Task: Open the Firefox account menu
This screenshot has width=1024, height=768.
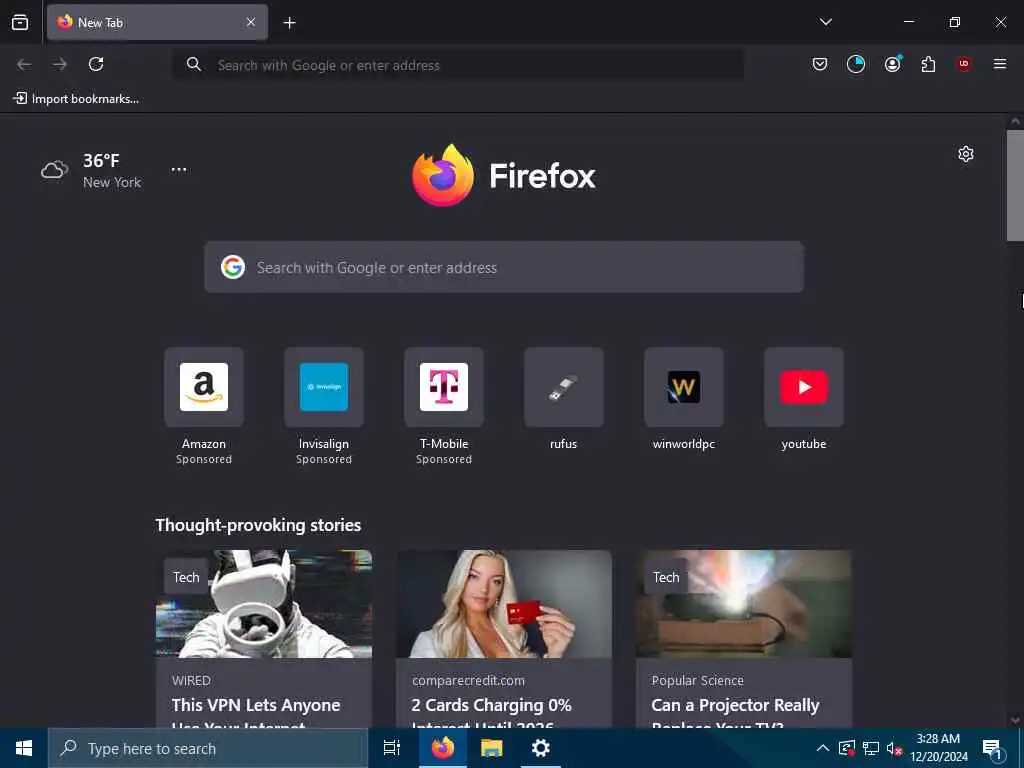Action: 892,64
